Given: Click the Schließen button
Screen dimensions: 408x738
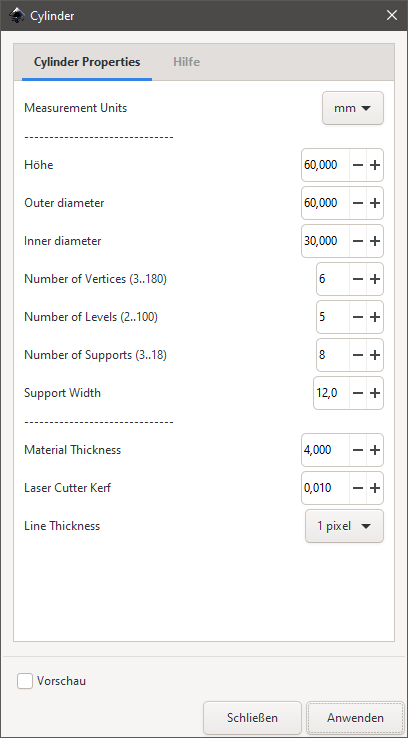Looking at the screenshot, I should point(252,718).
